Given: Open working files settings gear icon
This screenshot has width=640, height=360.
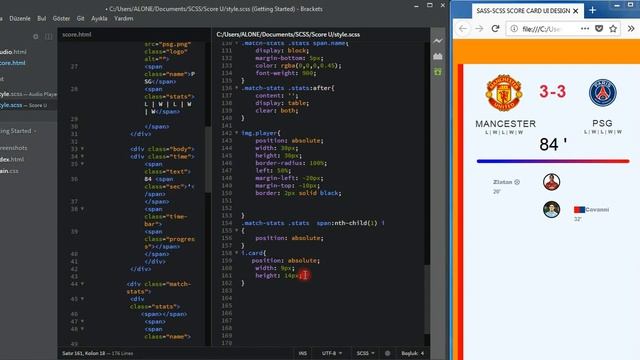Looking at the screenshot, I should point(36,36).
